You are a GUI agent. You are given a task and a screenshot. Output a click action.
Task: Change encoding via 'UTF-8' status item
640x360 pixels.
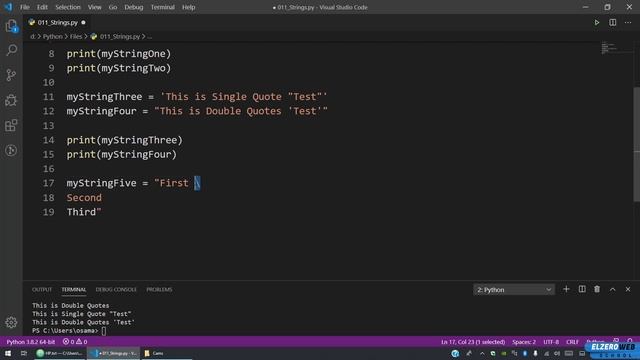(x=551, y=342)
